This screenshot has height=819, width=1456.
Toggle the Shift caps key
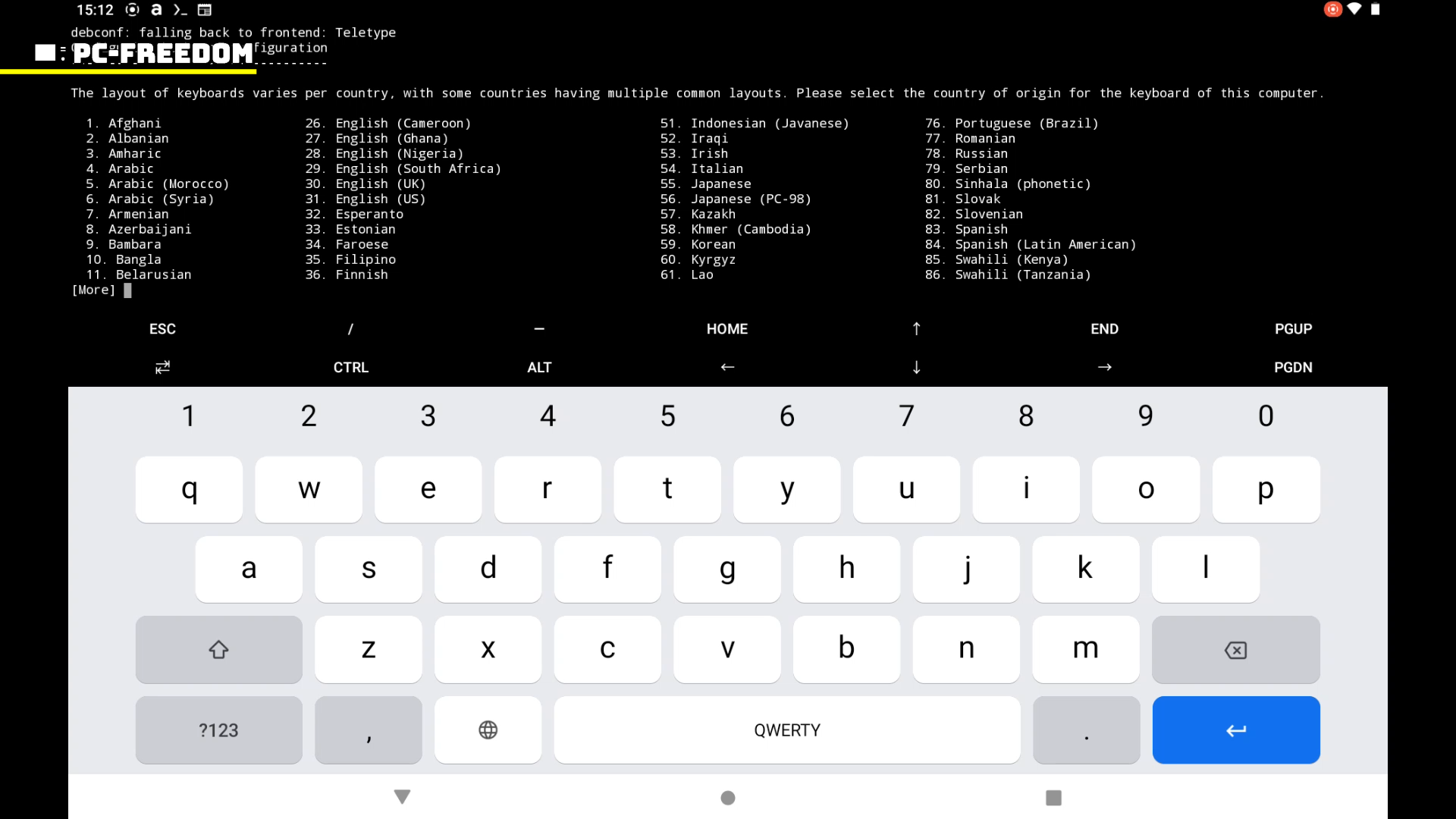218,650
